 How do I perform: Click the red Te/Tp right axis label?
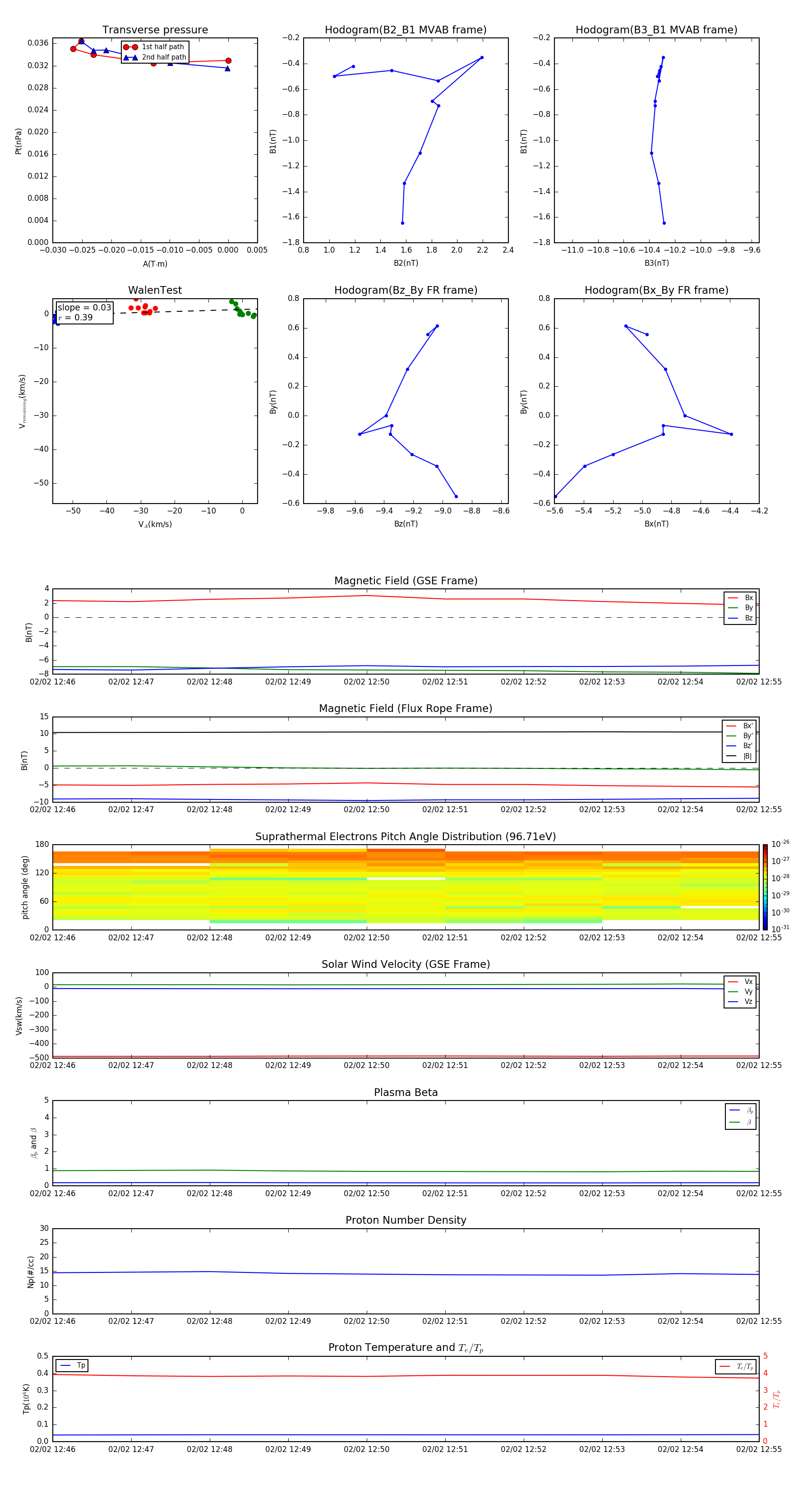(x=777, y=1399)
